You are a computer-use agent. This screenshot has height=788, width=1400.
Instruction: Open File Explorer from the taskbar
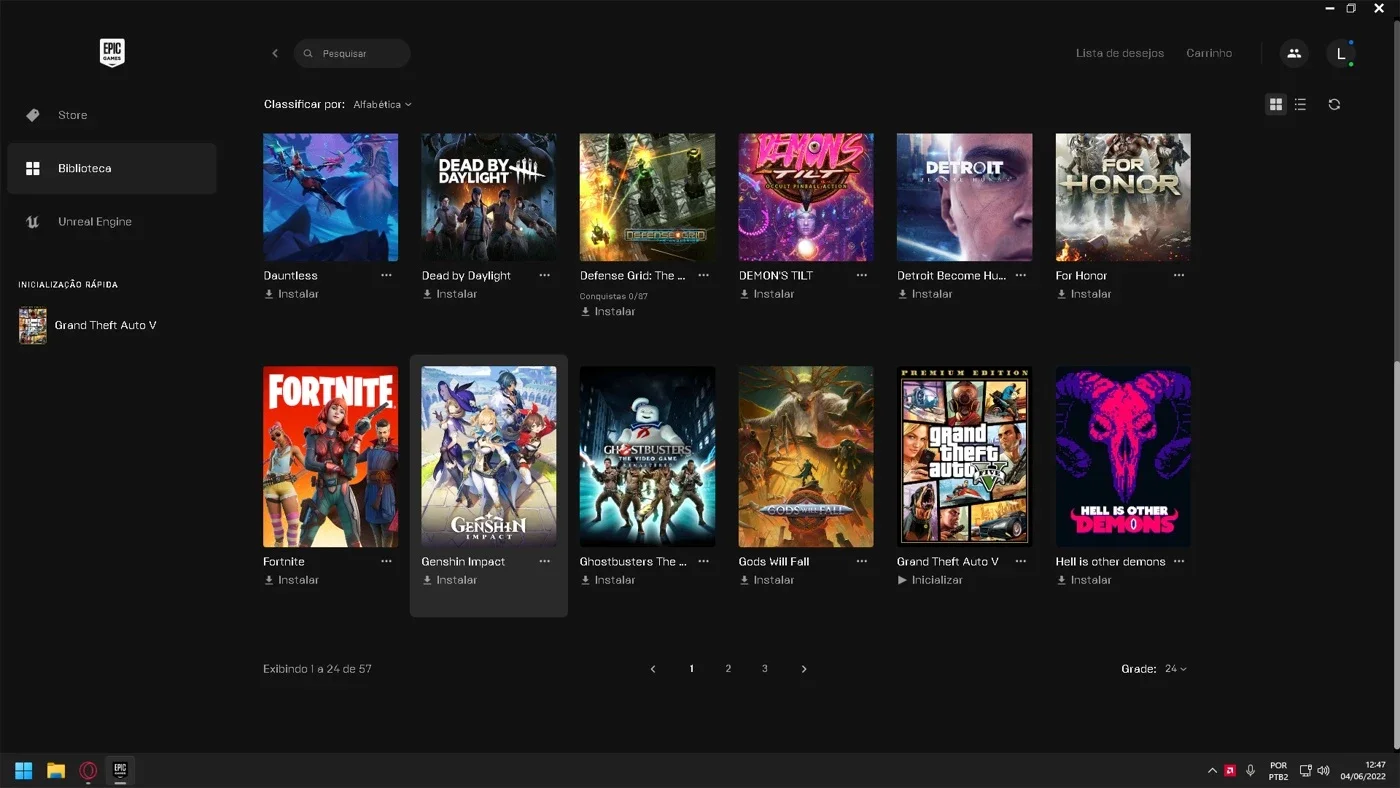tap(56, 770)
